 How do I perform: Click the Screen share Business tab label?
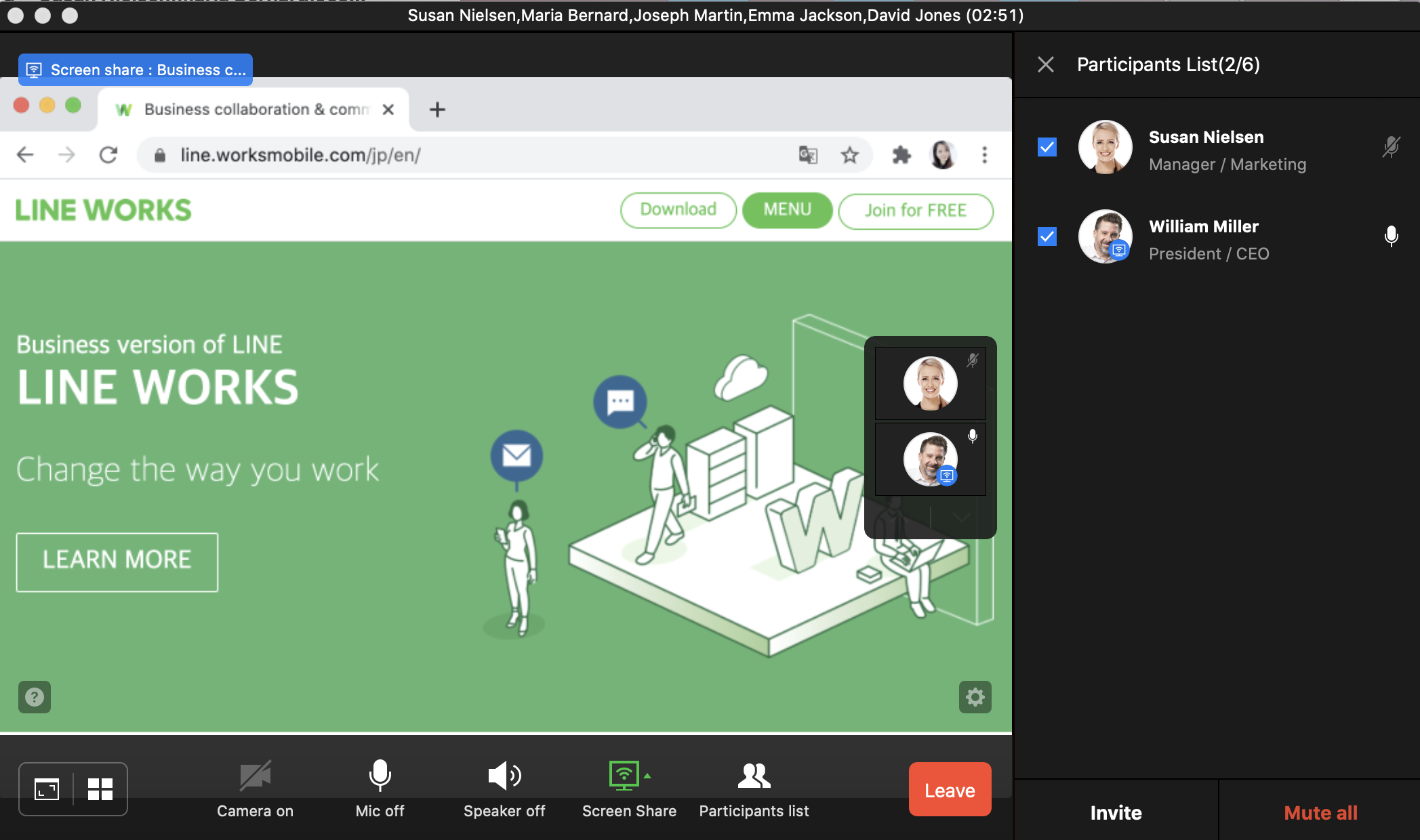[x=136, y=70]
